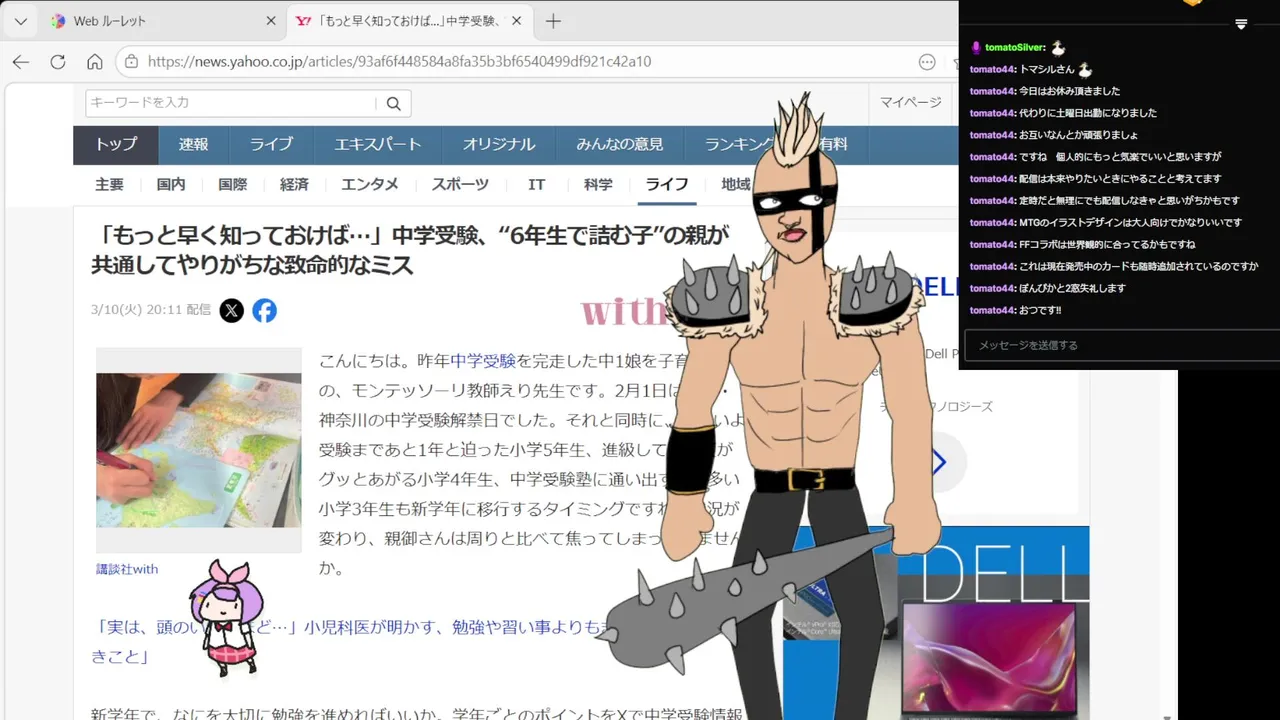The height and width of the screenshot is (720, 1280).
Task: Click chat message 今日はお休み頂きました
Action: coord(1069,91)
